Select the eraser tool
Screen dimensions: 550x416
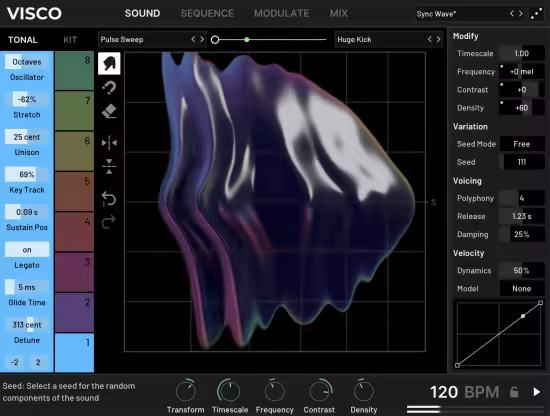coord(109,111)
